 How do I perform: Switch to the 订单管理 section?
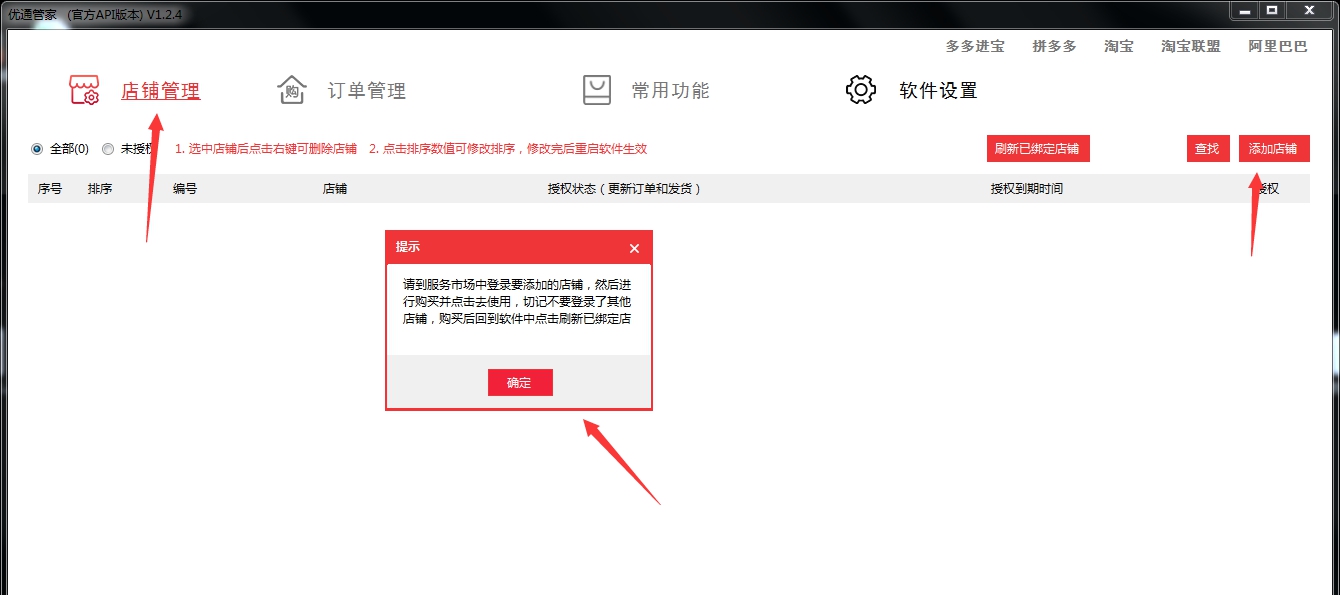click(366, 90)
